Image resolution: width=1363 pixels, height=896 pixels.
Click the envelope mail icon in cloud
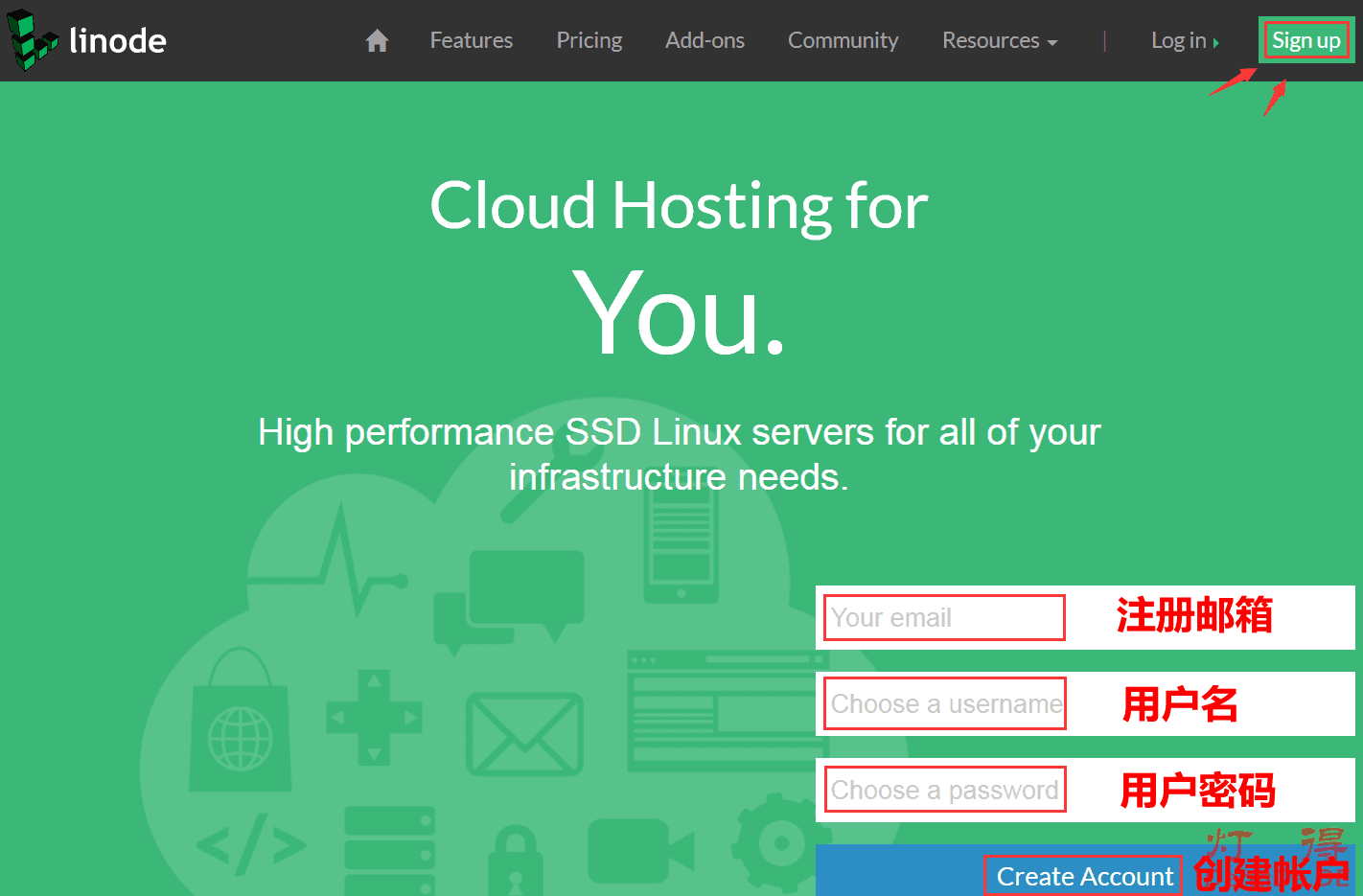pos(524,734)
